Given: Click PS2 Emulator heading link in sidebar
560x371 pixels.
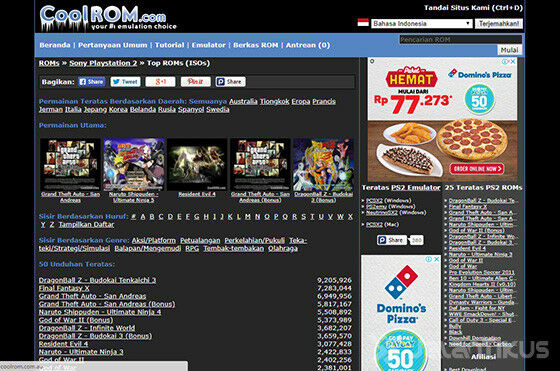Looking at the screenshot, I should pos(416,187).
